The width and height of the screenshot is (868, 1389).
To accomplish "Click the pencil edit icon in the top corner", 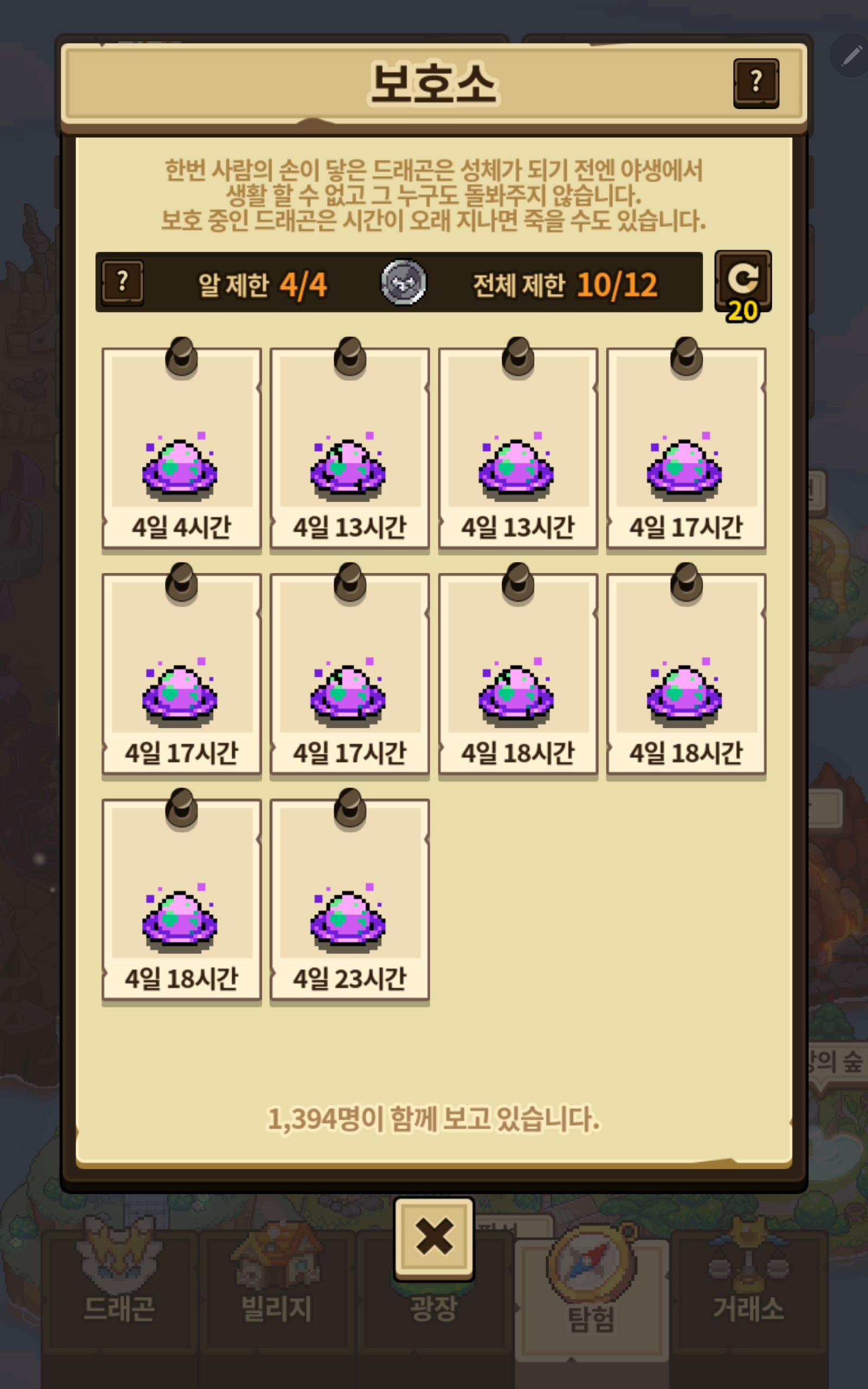I will point(851,56).
